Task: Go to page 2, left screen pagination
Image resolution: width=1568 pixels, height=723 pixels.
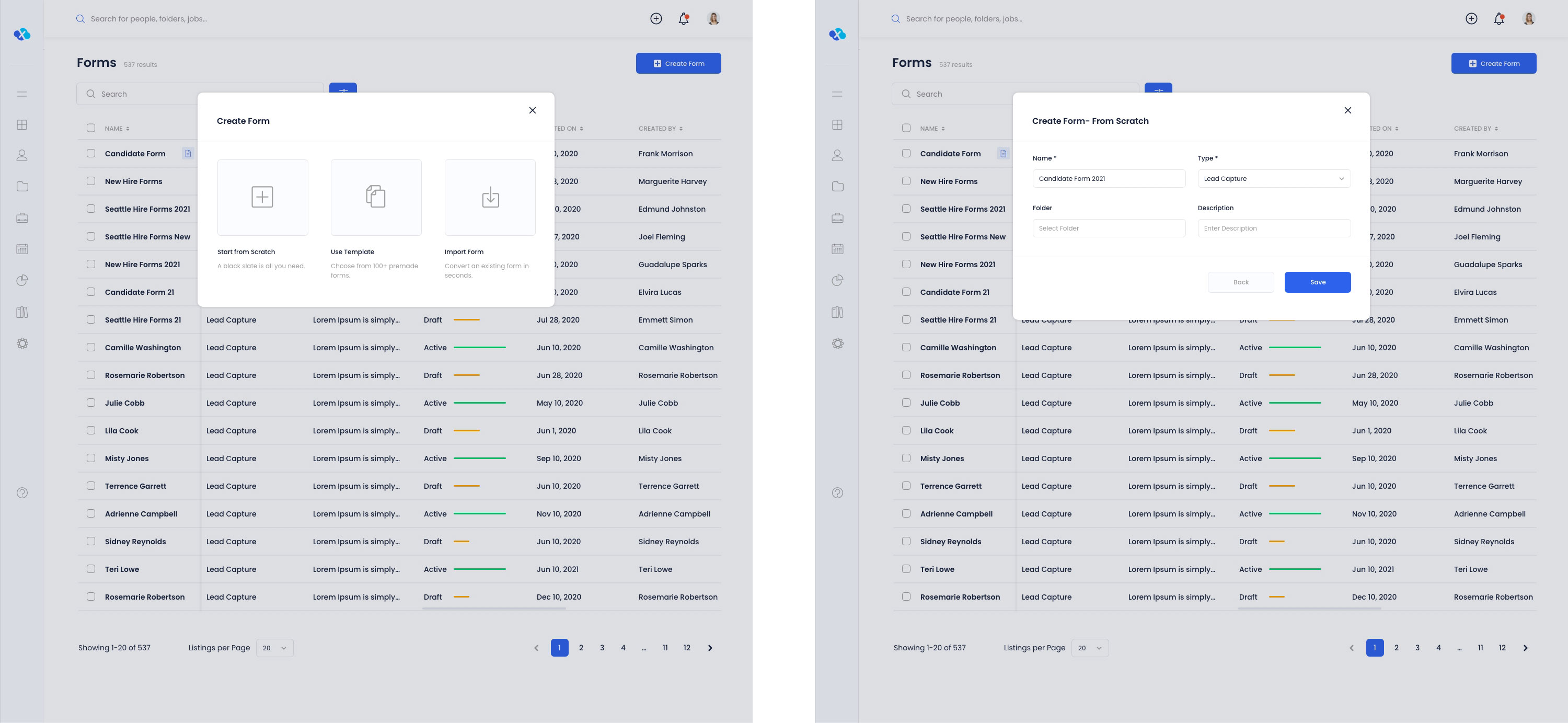Action: coord(581,648)
